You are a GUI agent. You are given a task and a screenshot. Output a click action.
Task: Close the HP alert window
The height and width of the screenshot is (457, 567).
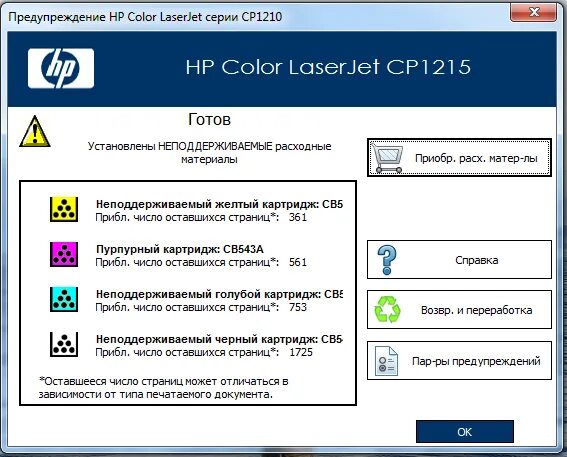coord(533,13)
